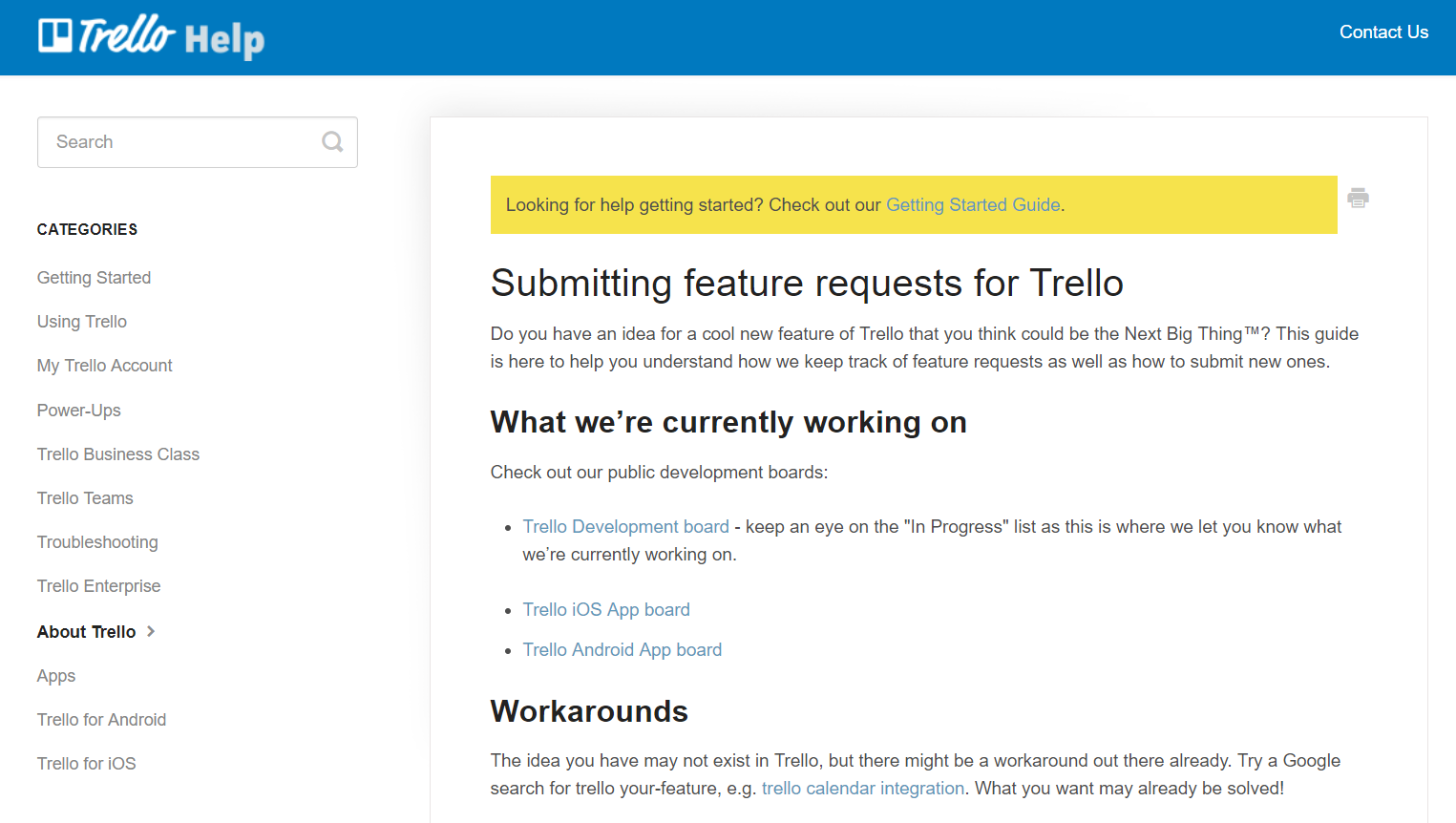Go to the Trello for iOS category
The image size is (1456, 823).
(x=86, y=764)
